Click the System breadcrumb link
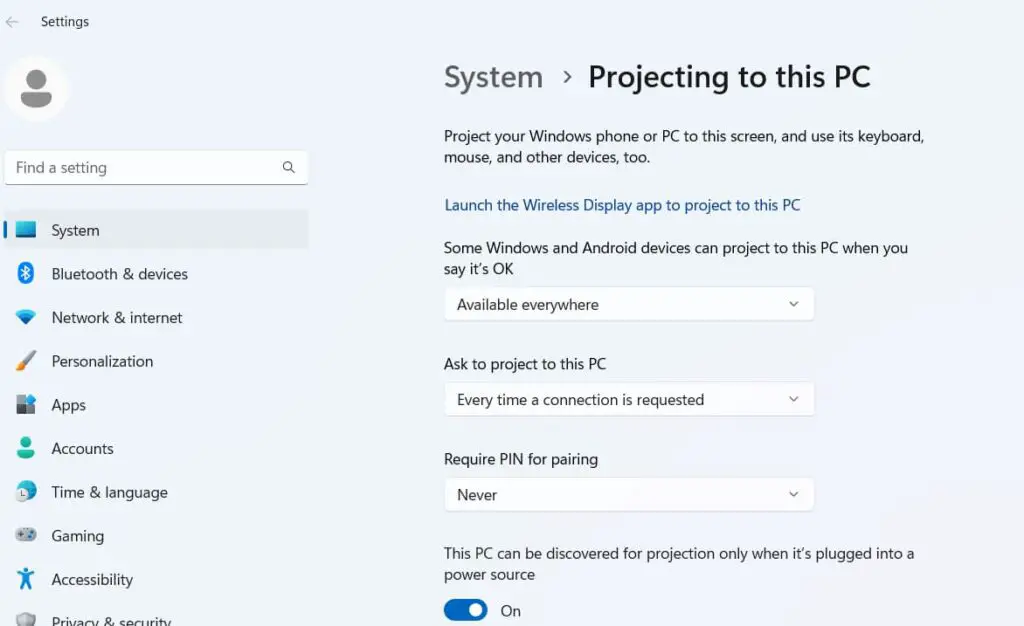Viewport: 1024px width, 626px height. [x=493, y=77]
